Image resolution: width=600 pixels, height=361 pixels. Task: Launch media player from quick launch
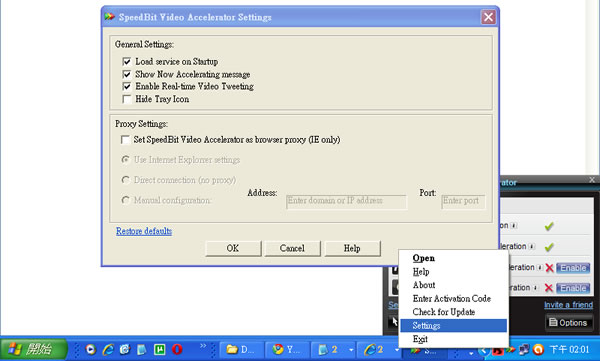tap(91, 349)
